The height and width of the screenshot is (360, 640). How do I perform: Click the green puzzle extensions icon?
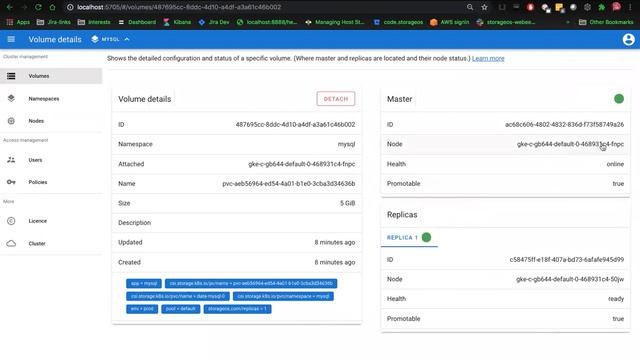click(601, 7)
